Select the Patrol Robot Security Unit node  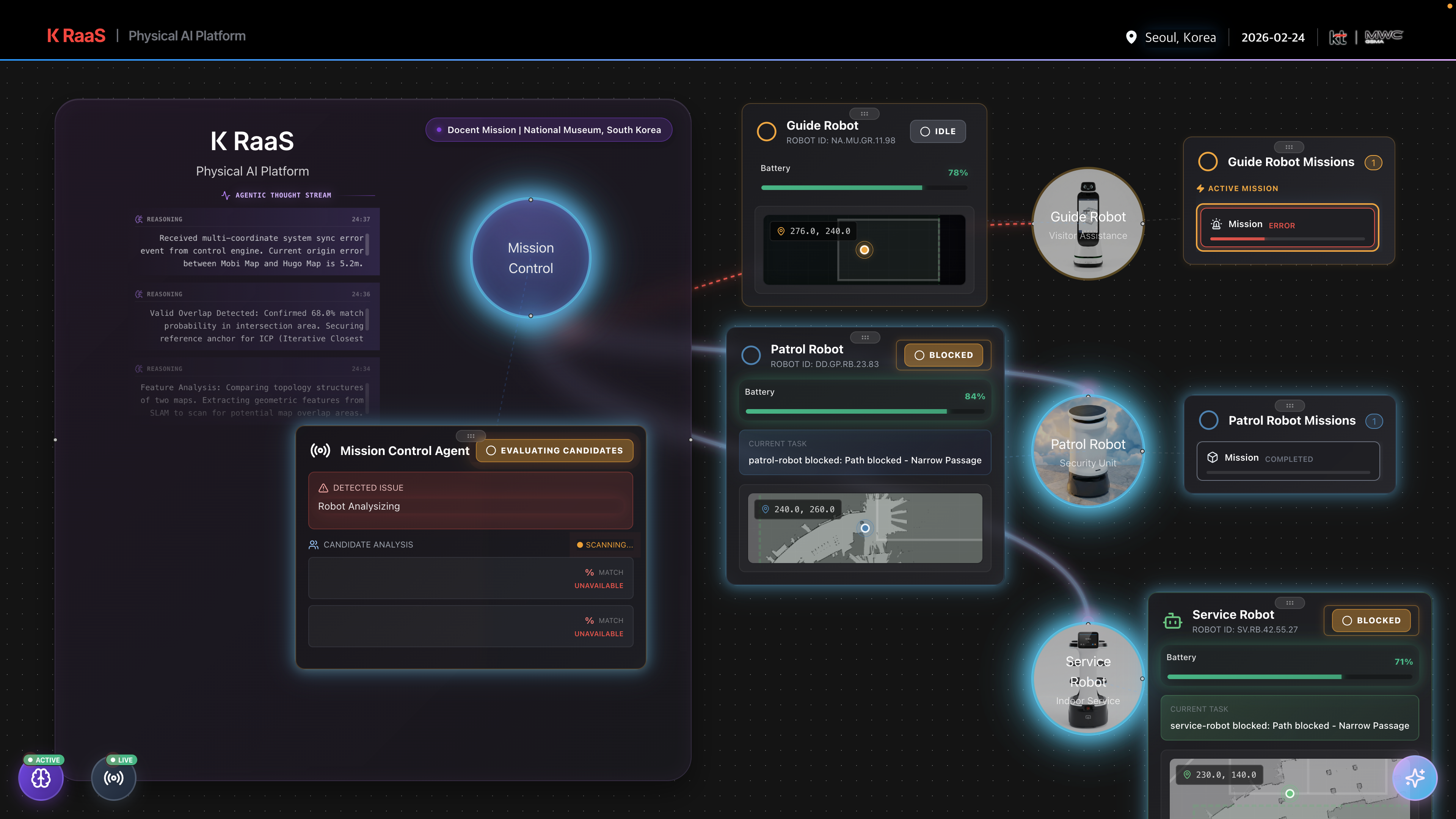click(x=1088, y=452)
